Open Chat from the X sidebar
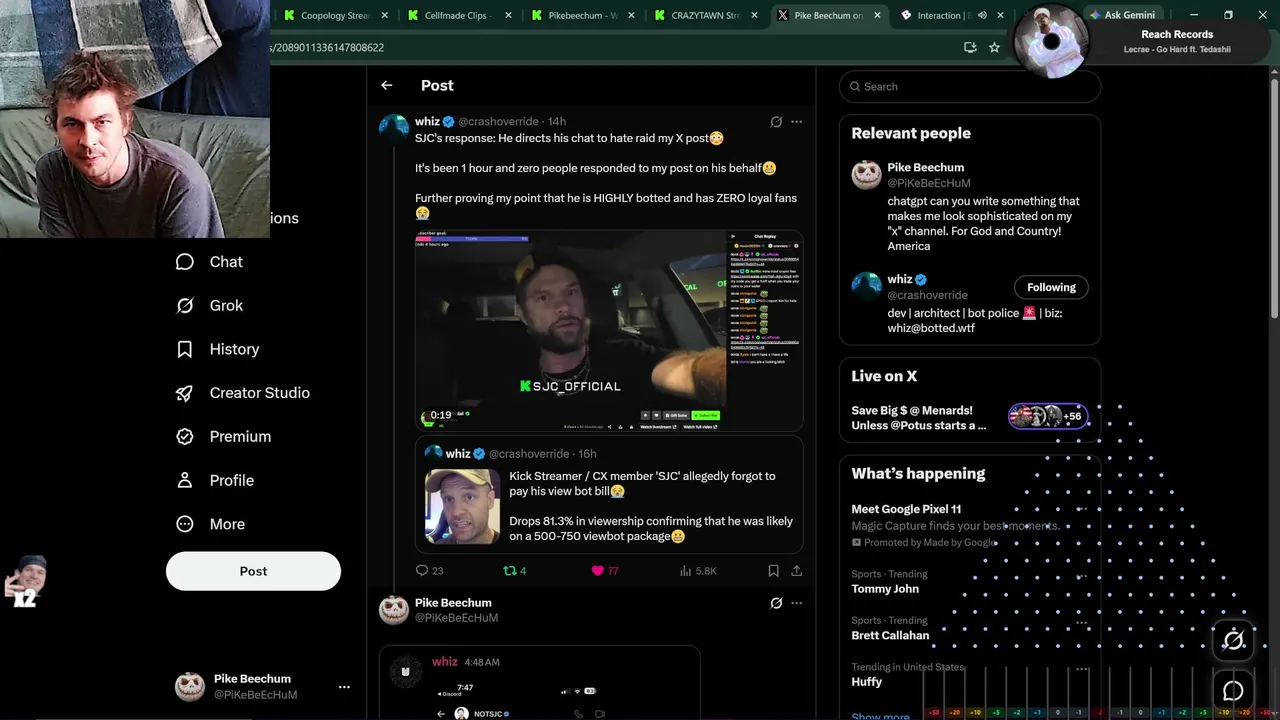Image resolution: width=1280 pixels, height=720 pixels. 208,262
